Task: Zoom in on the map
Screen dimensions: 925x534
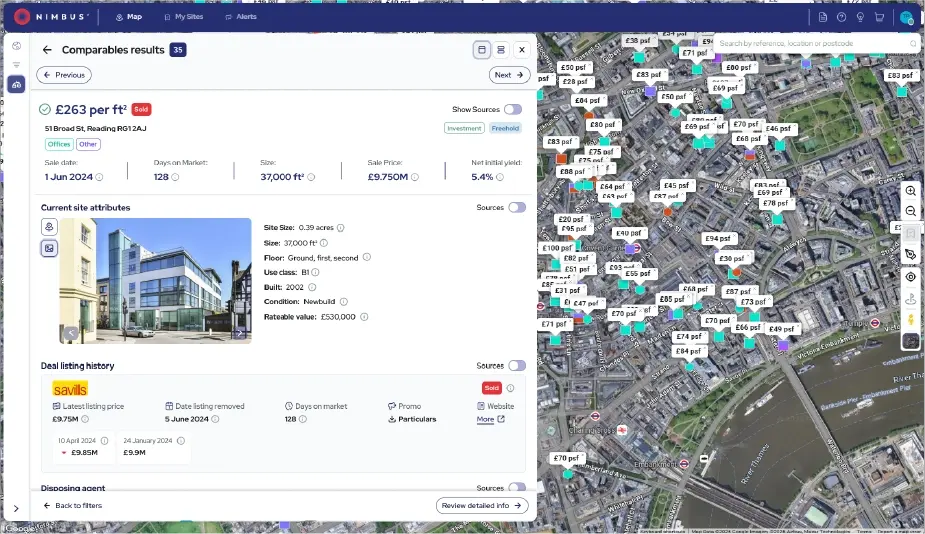Action: (x=910, y=190)
